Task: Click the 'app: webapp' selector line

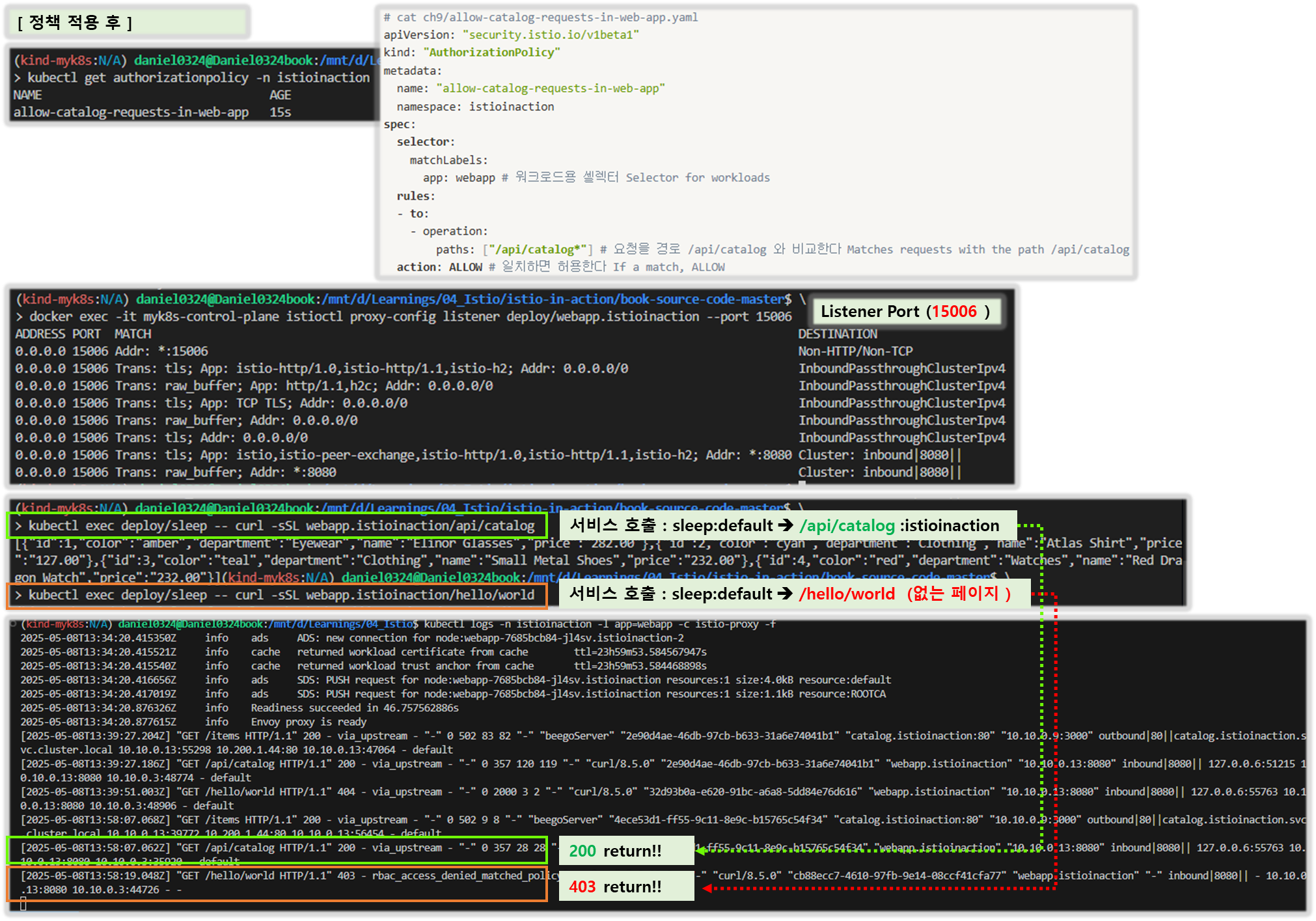Action: (458, 178)
